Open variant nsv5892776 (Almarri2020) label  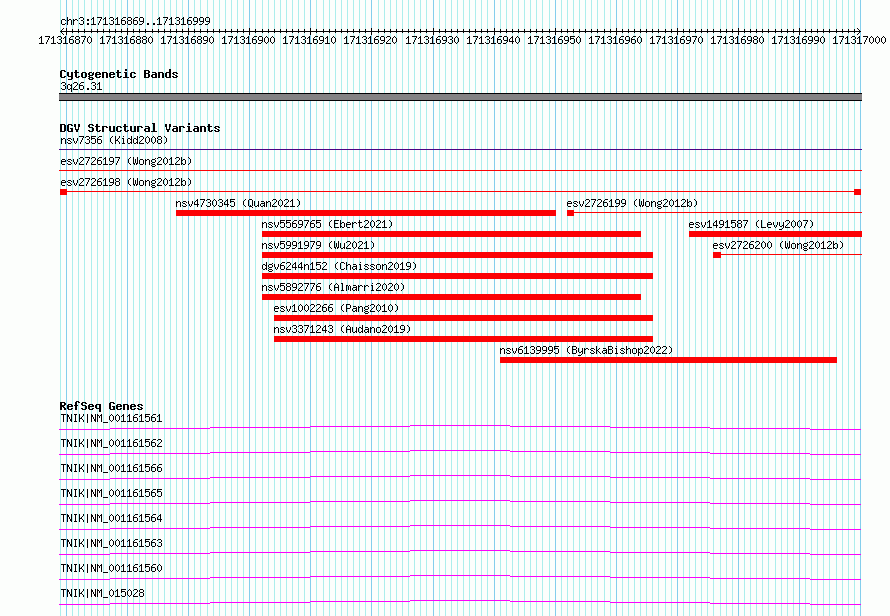[333, 287]
